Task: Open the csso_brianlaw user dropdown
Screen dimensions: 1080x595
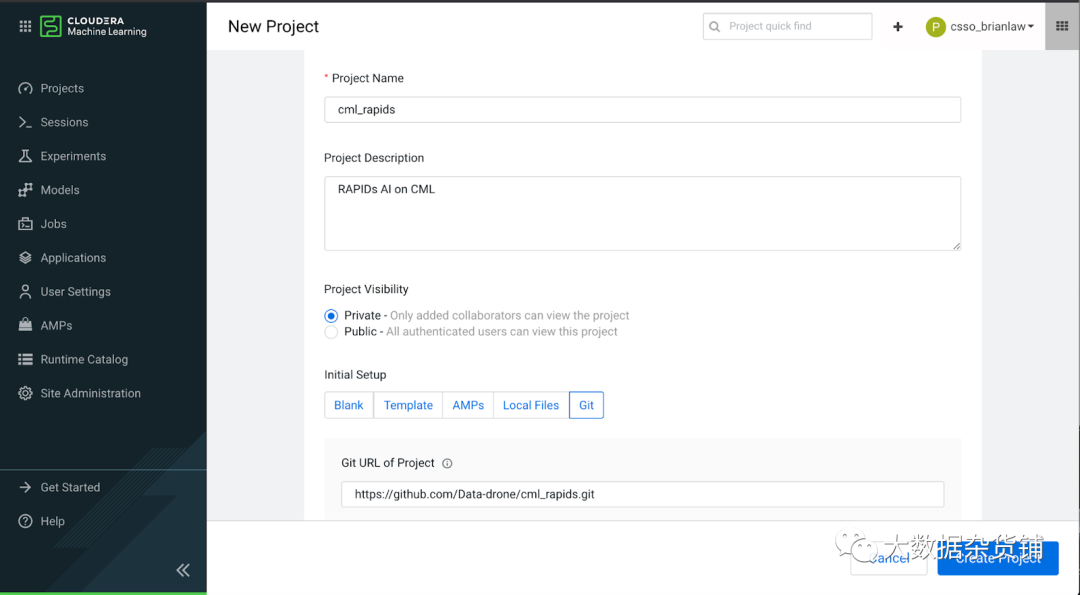Action: point(981,27)
